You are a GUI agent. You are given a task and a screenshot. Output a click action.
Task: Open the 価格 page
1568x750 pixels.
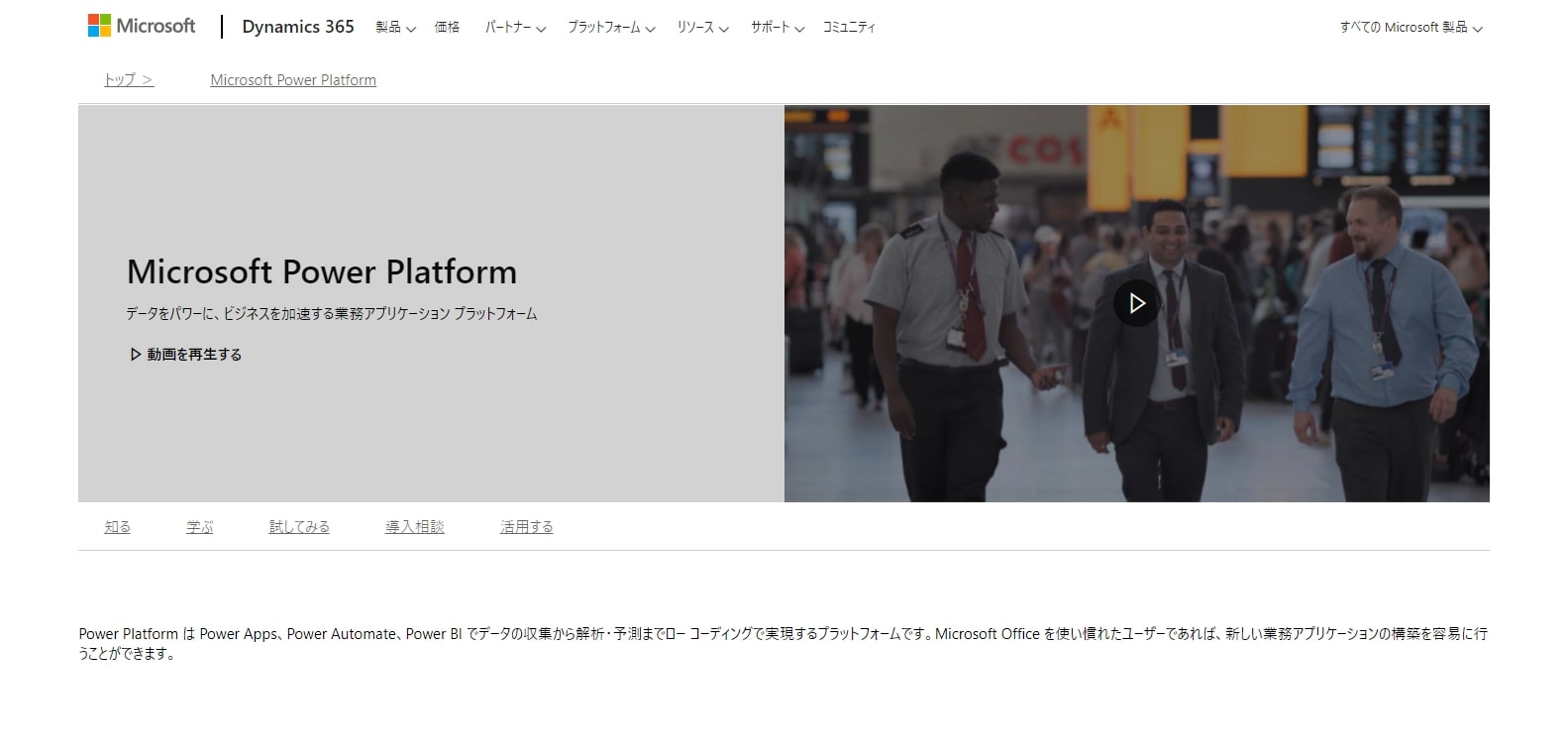[447, 28]
